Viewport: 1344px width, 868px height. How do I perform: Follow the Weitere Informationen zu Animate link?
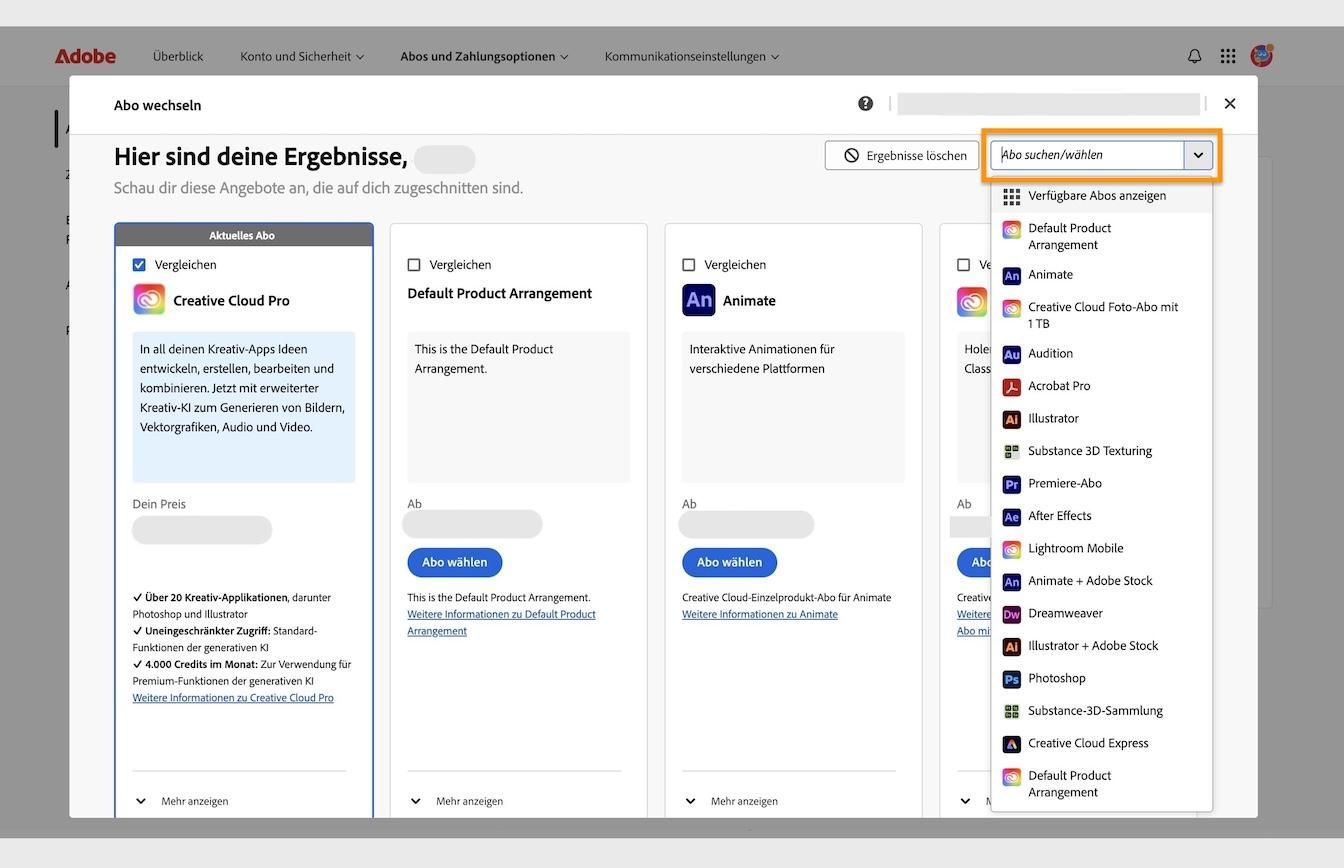(x=761, y=613)
